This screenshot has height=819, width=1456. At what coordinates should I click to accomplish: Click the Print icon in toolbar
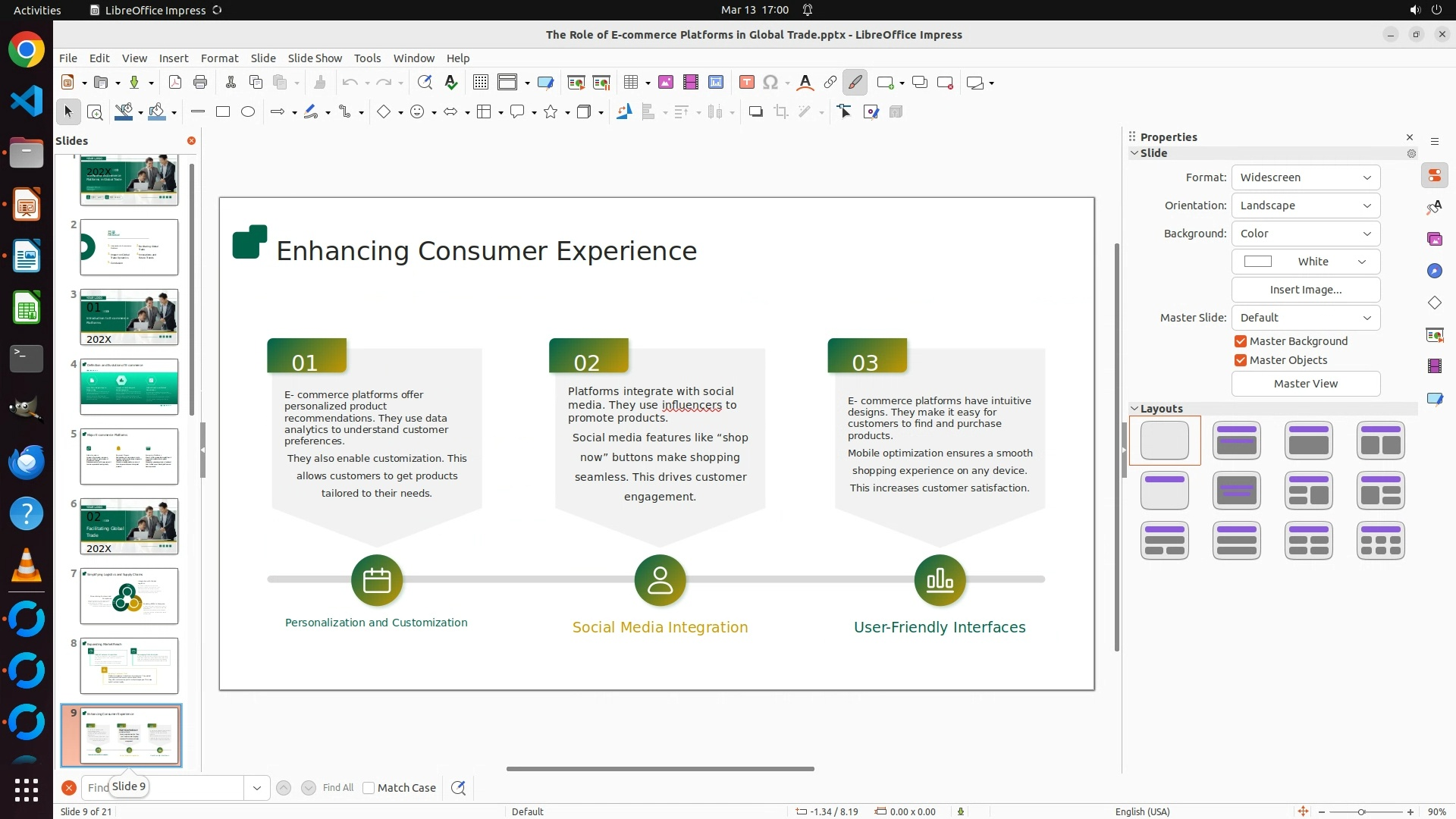click(x=200, y=83)
